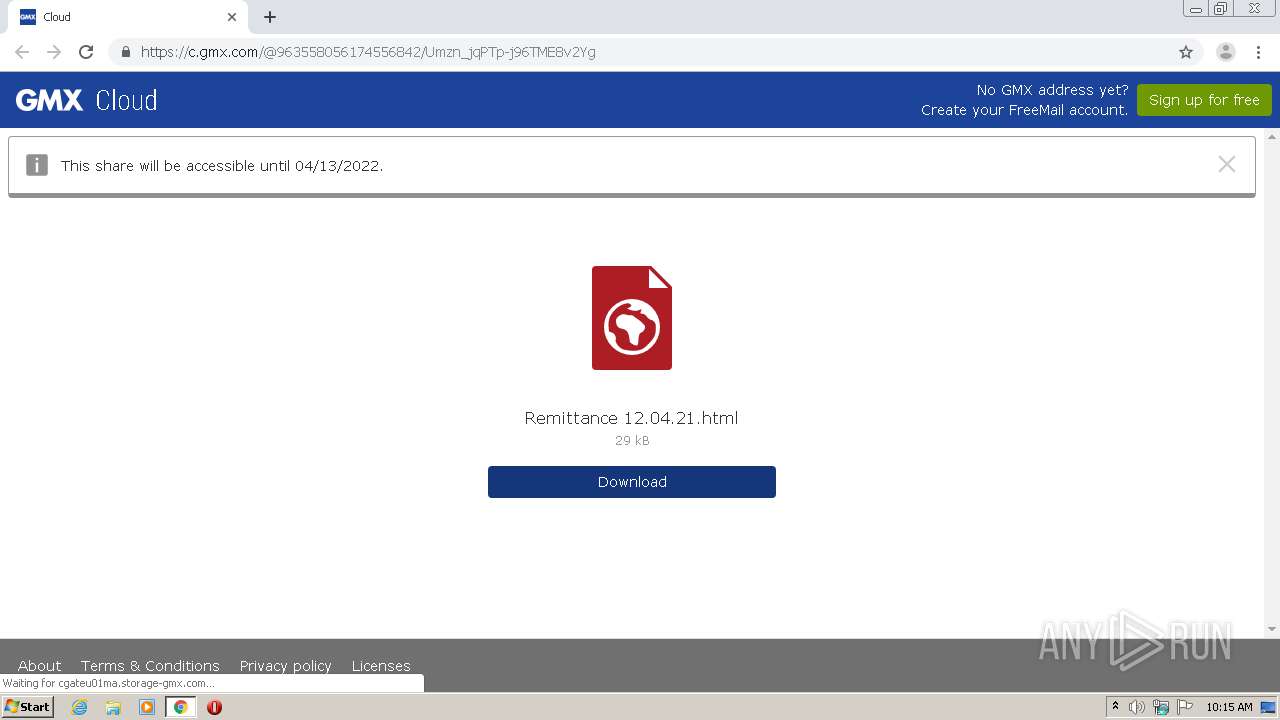Click the info icon in notice
Image resolution: width=1280 pixels, height=720 pixels.
[x=37, y=165]
